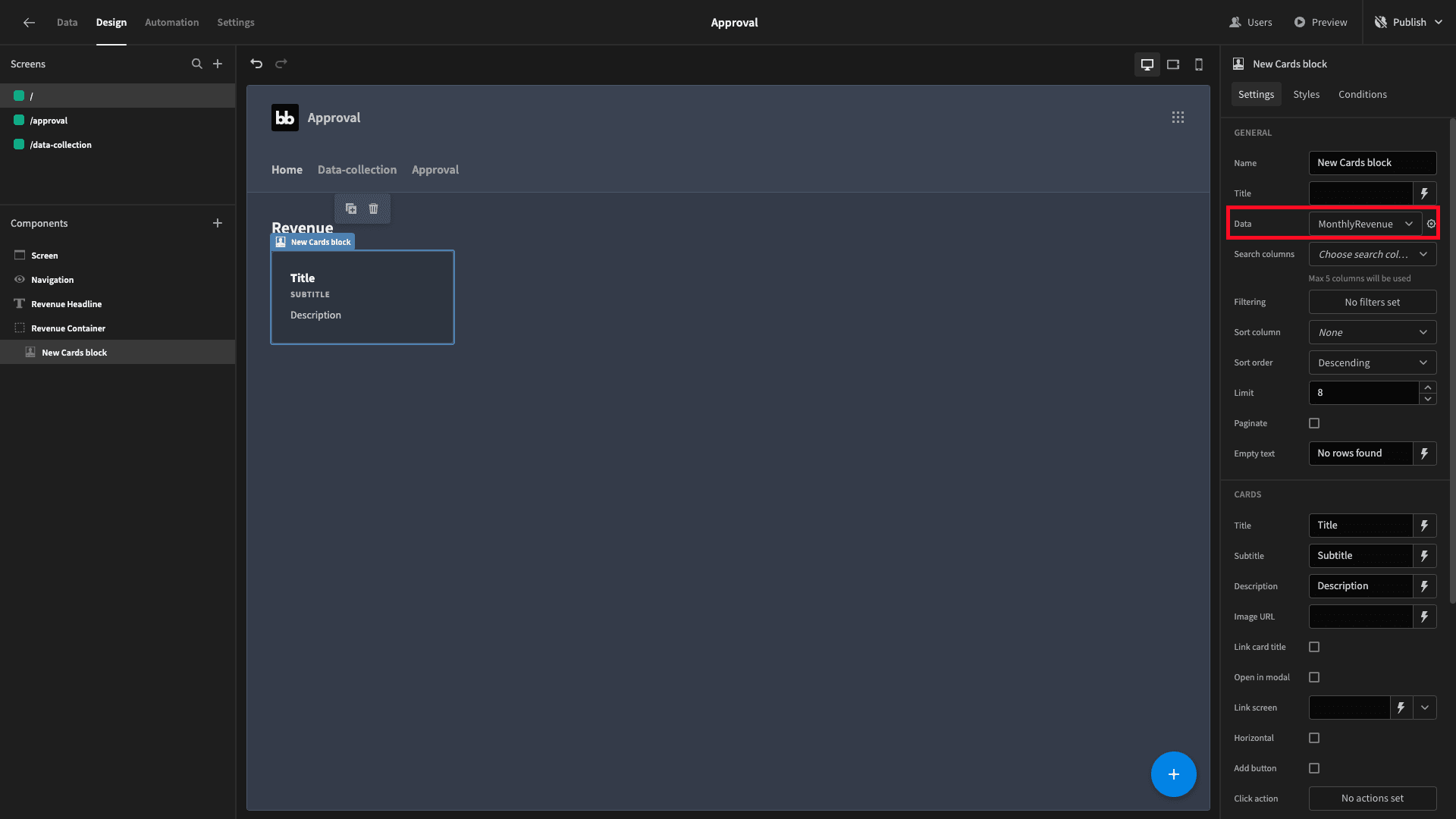Click the No filters set button

pos(1373,302)
